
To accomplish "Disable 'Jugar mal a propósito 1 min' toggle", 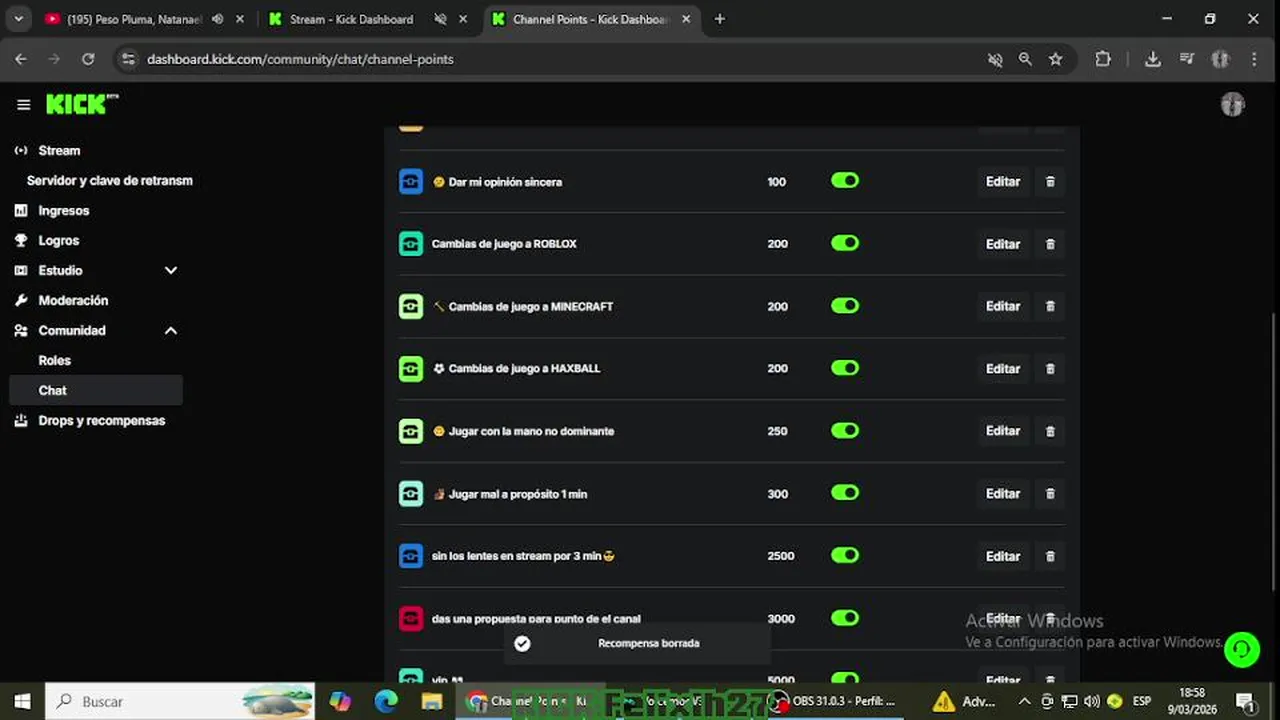I will point(845,493).
